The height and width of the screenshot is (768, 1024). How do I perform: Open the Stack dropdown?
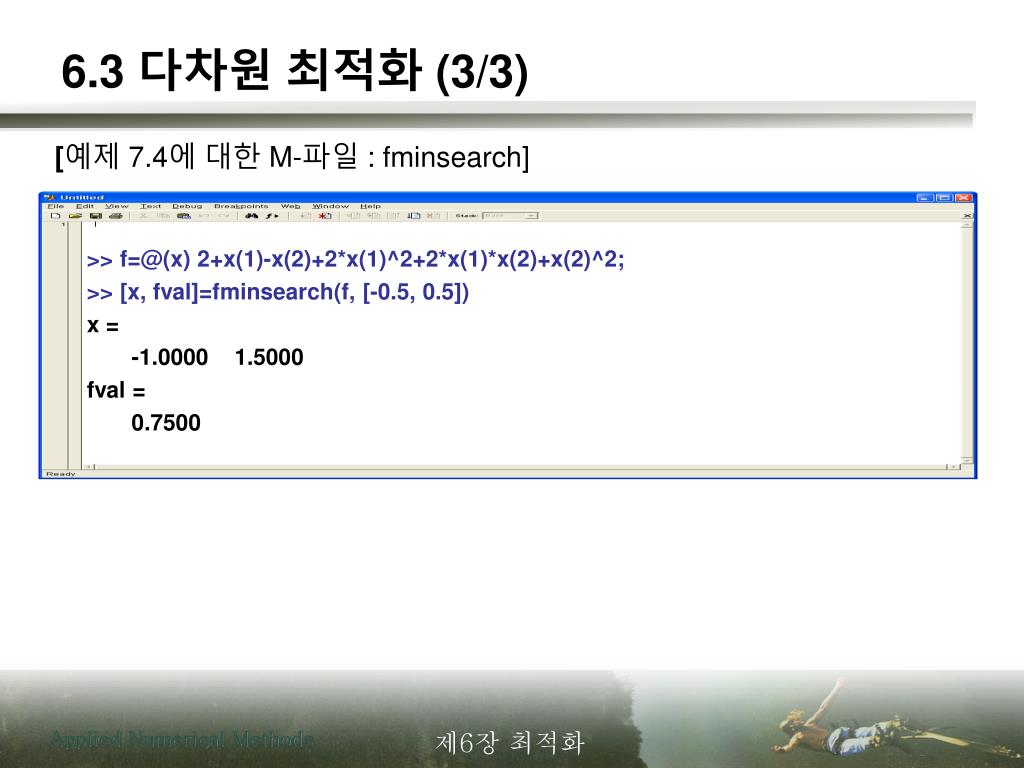tap(510, 216)
